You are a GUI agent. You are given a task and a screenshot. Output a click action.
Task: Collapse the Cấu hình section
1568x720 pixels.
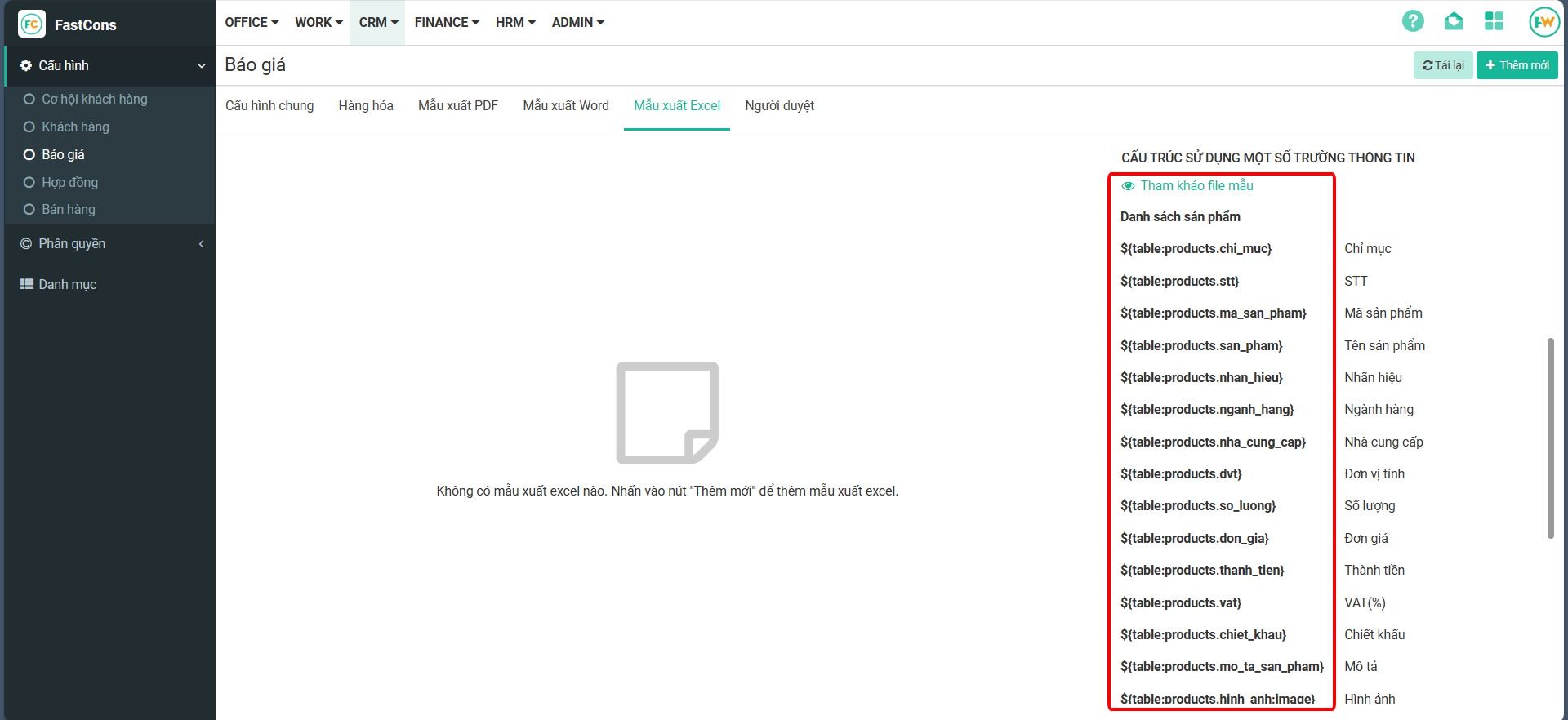click(x=201, y=65)
